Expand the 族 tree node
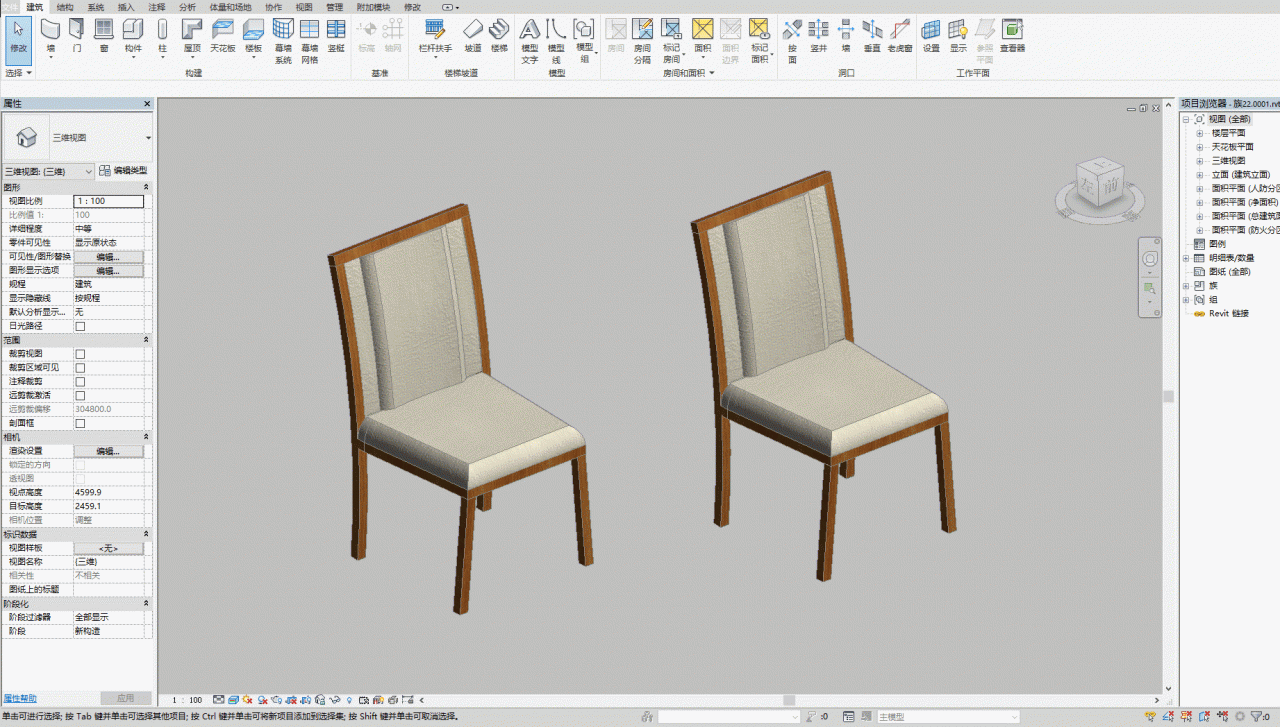The image size is (1280, 727). tap(1187, 286)
